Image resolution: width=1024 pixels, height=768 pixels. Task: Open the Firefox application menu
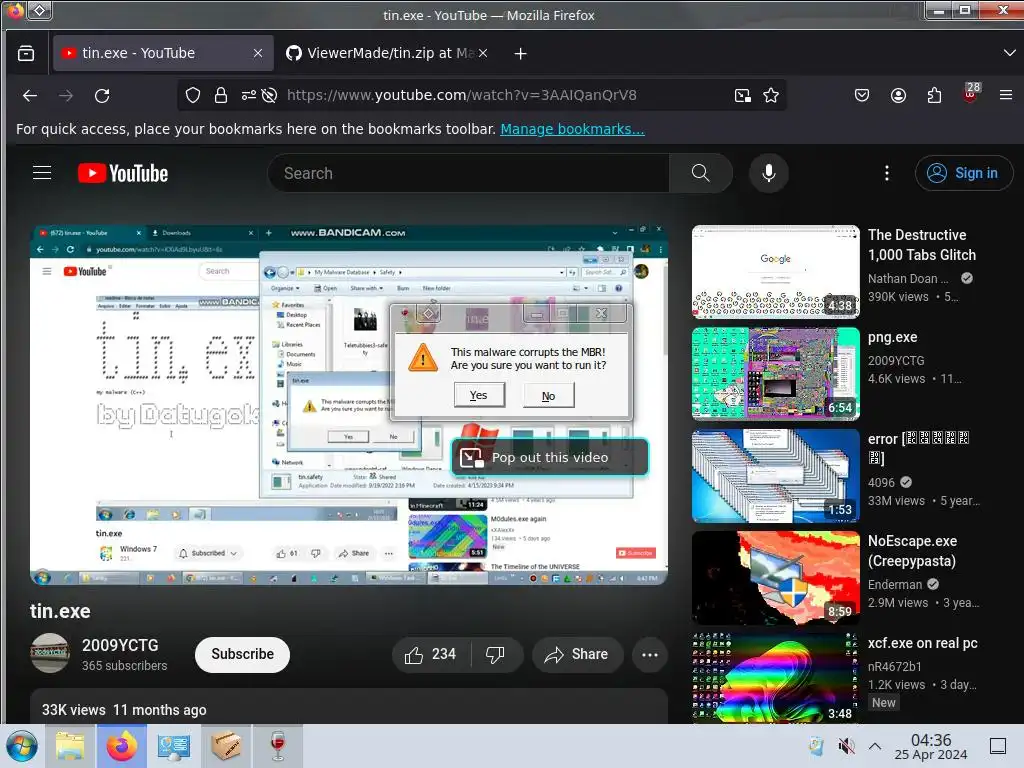coord(1006,95)
